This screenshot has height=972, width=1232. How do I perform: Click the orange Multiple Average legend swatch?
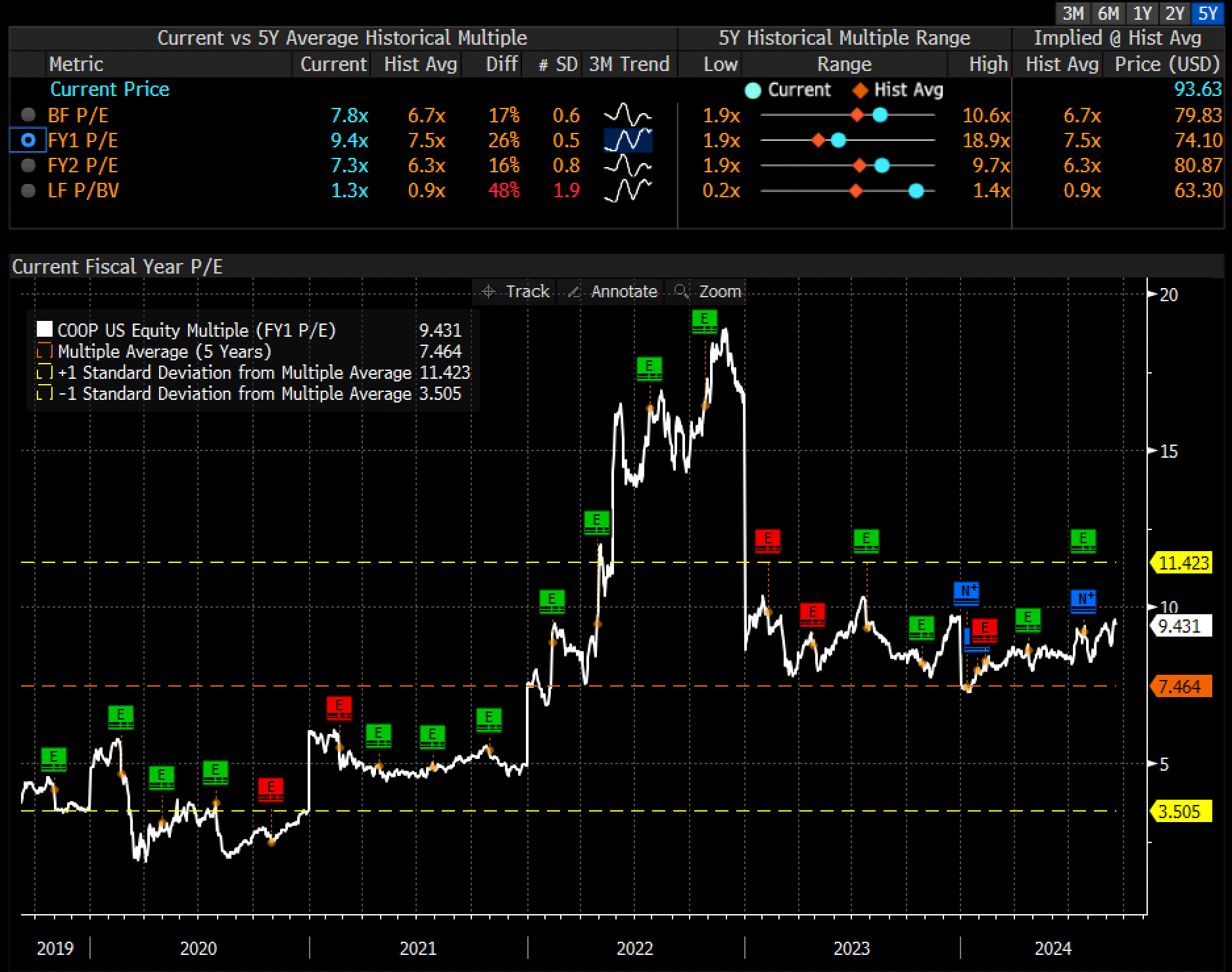(45, 351)
